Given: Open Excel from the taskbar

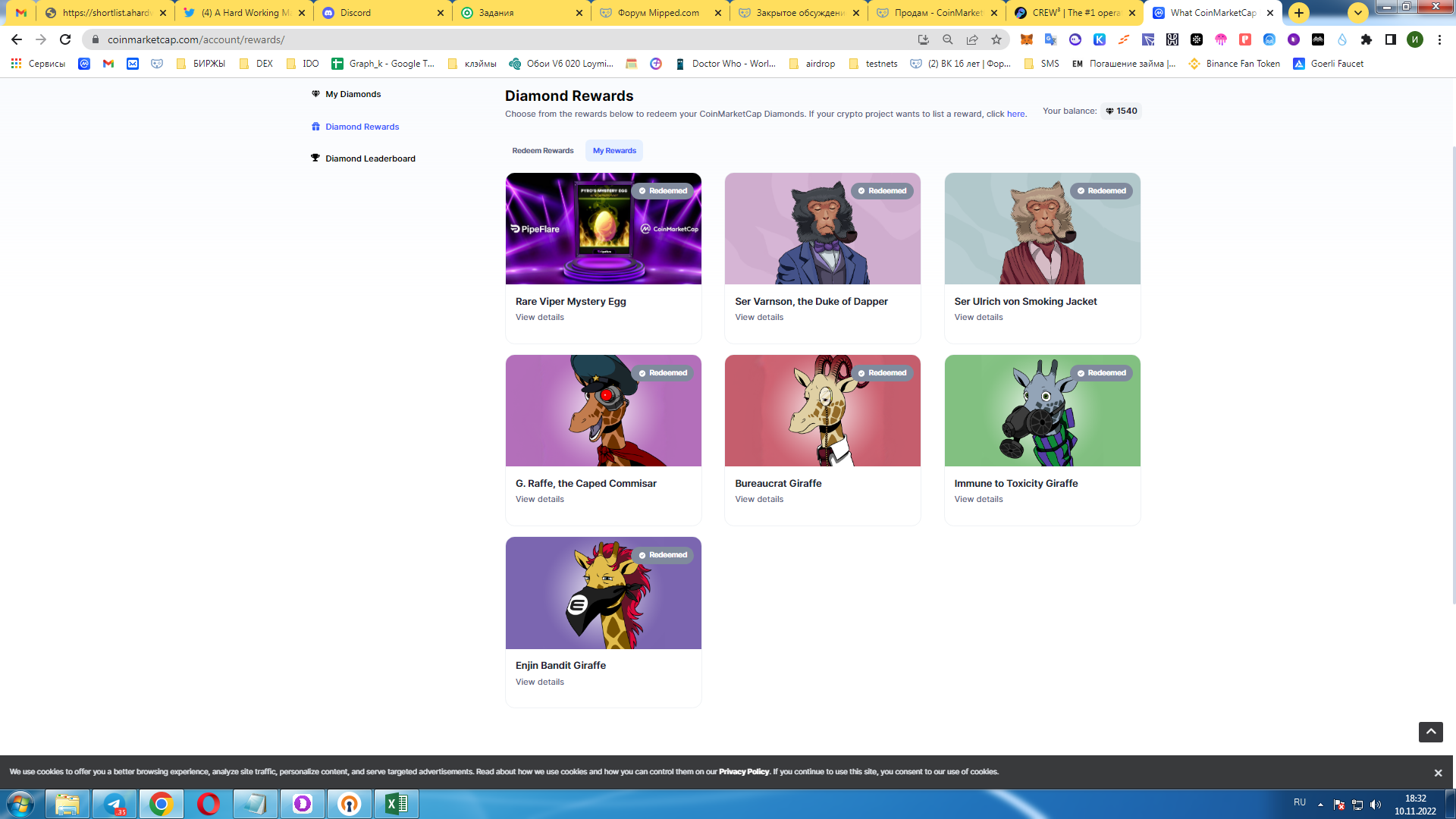Looking at the screenshot, I should (x=397, y=804).
